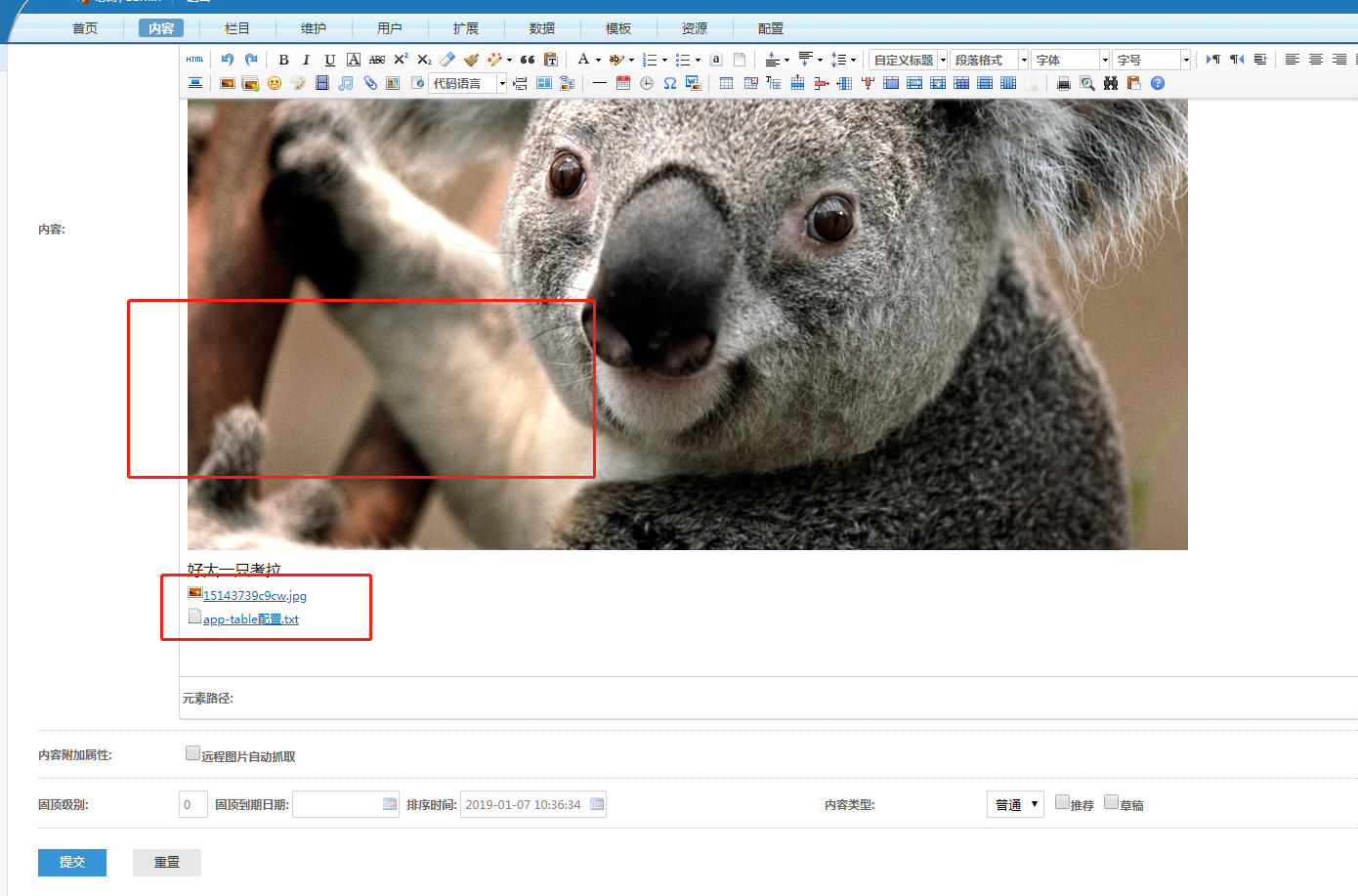Insert a special character (omega icon)
The image size is (1358, 896).
(670, 83)
